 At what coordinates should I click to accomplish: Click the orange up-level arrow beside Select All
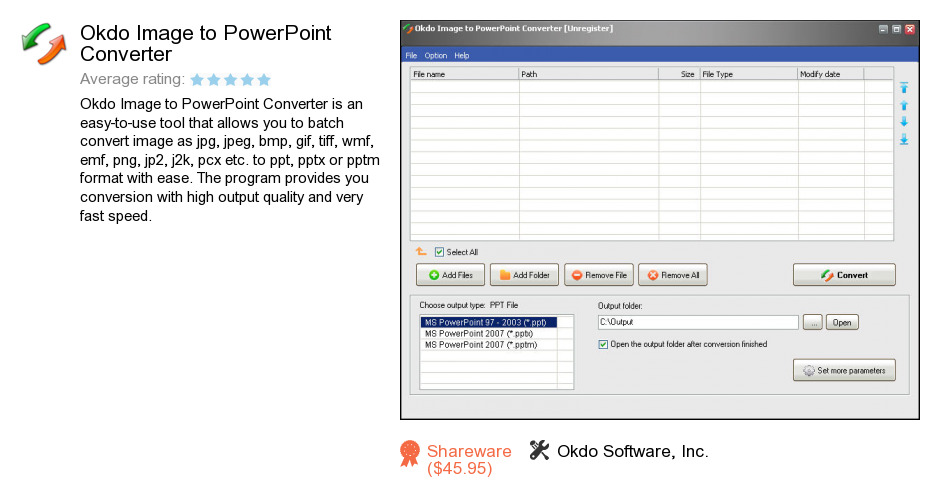click(421, 252)
